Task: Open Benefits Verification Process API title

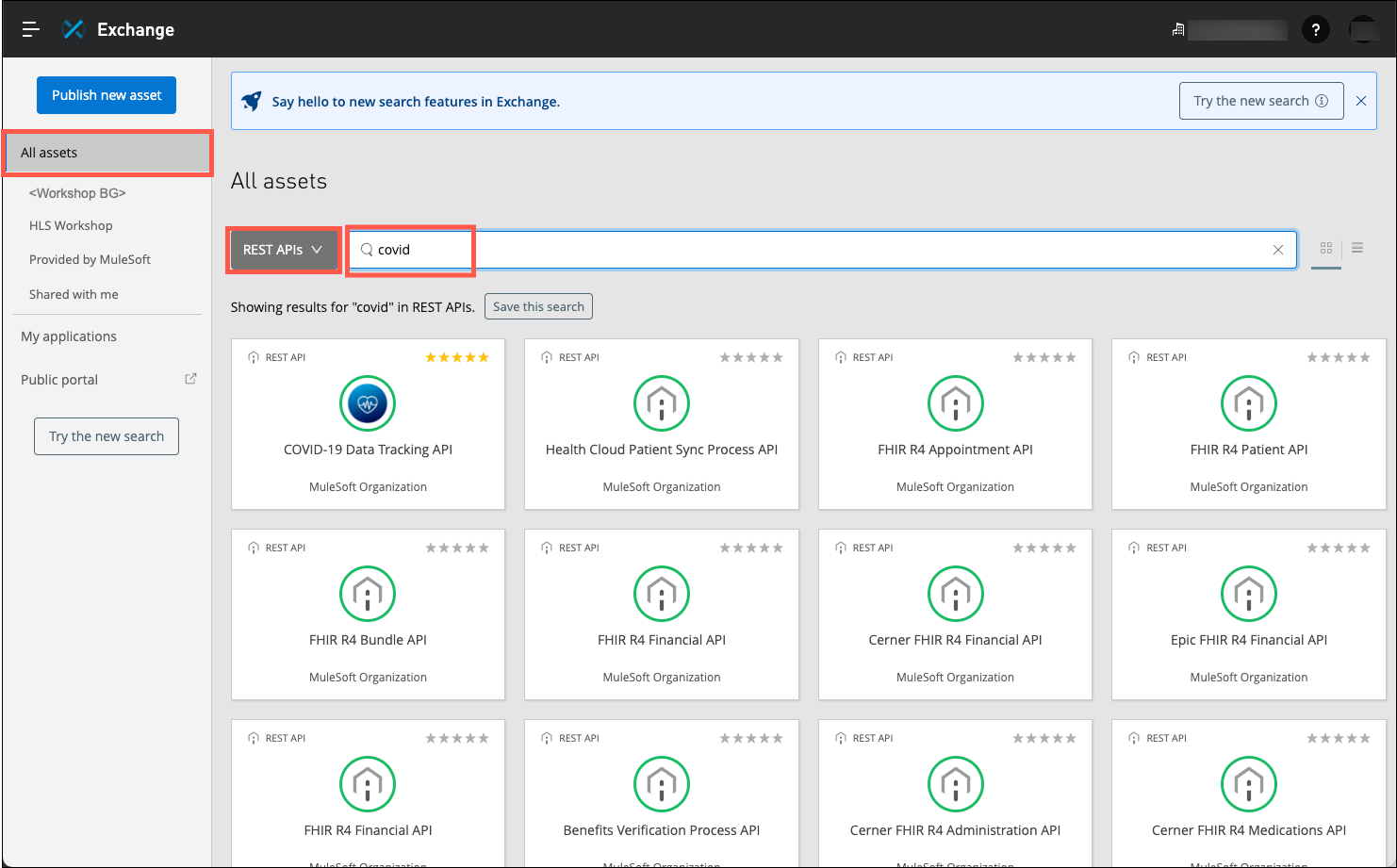Action: click(x=662, y=830)
